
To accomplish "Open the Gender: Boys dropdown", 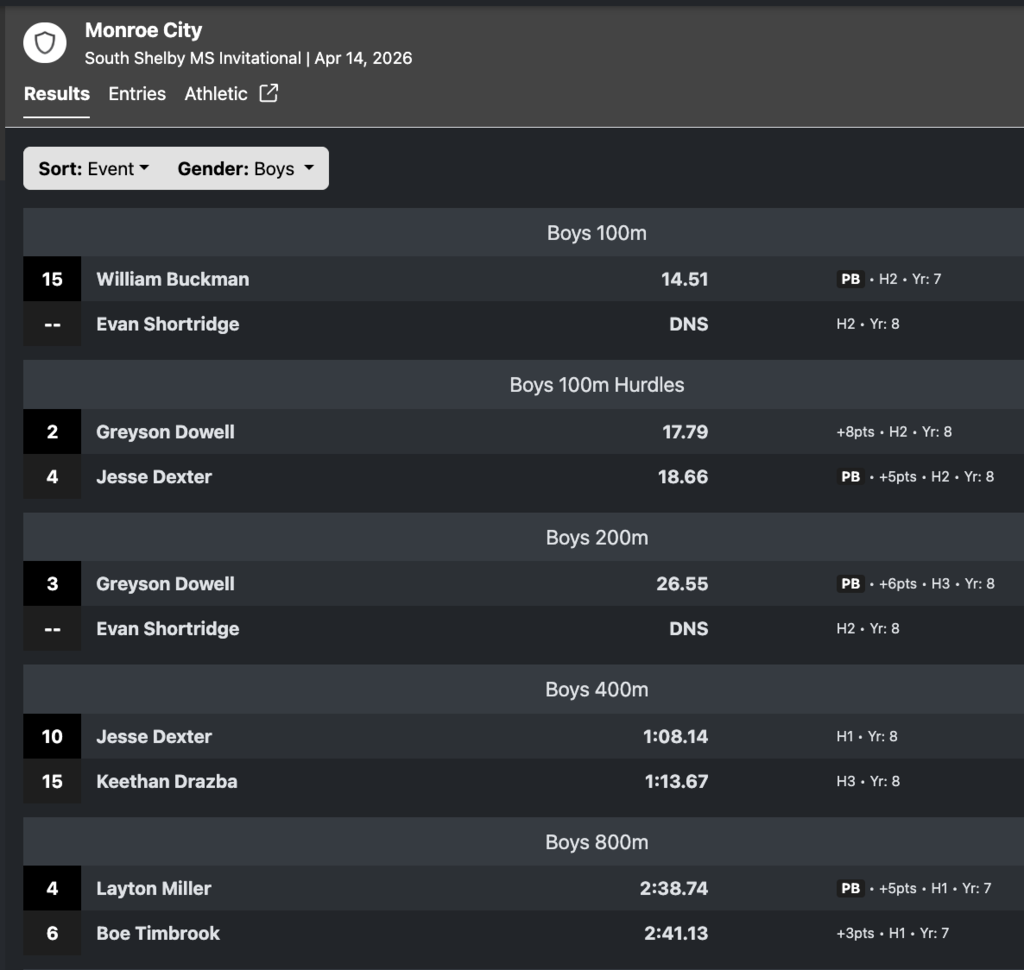I will (x=246, y=169).
